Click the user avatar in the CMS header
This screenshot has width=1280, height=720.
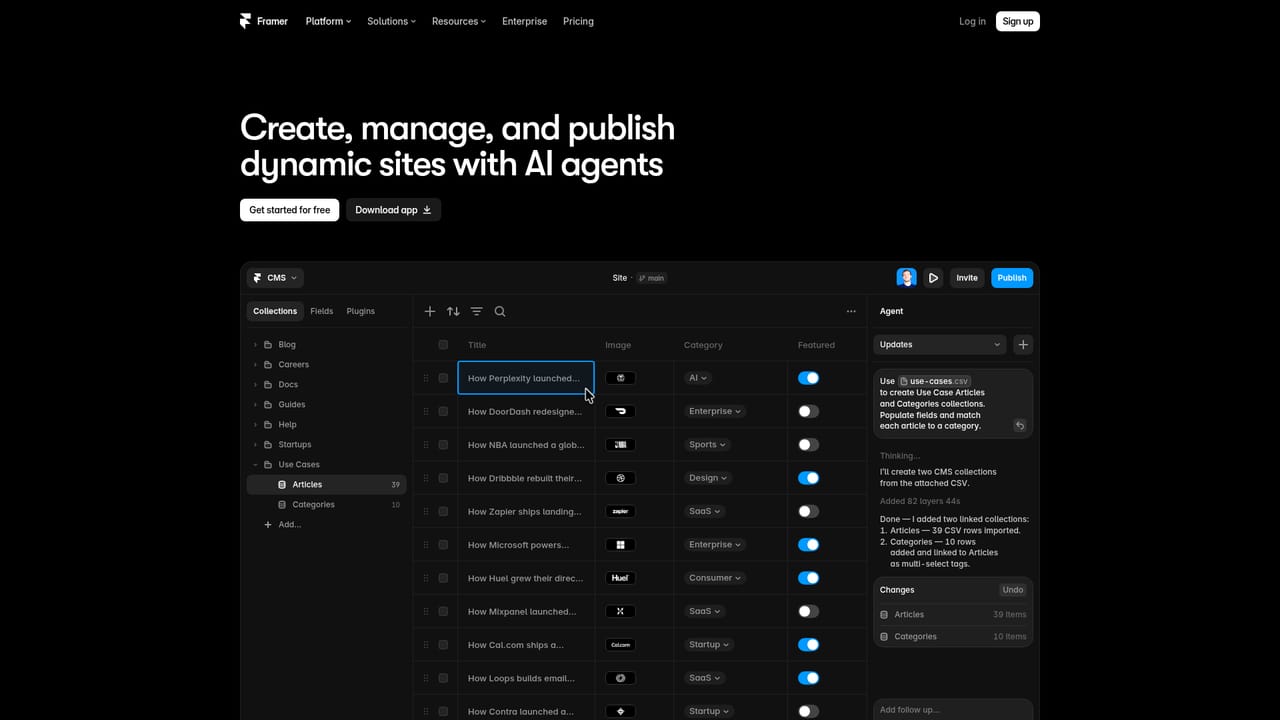coord(906,278)
